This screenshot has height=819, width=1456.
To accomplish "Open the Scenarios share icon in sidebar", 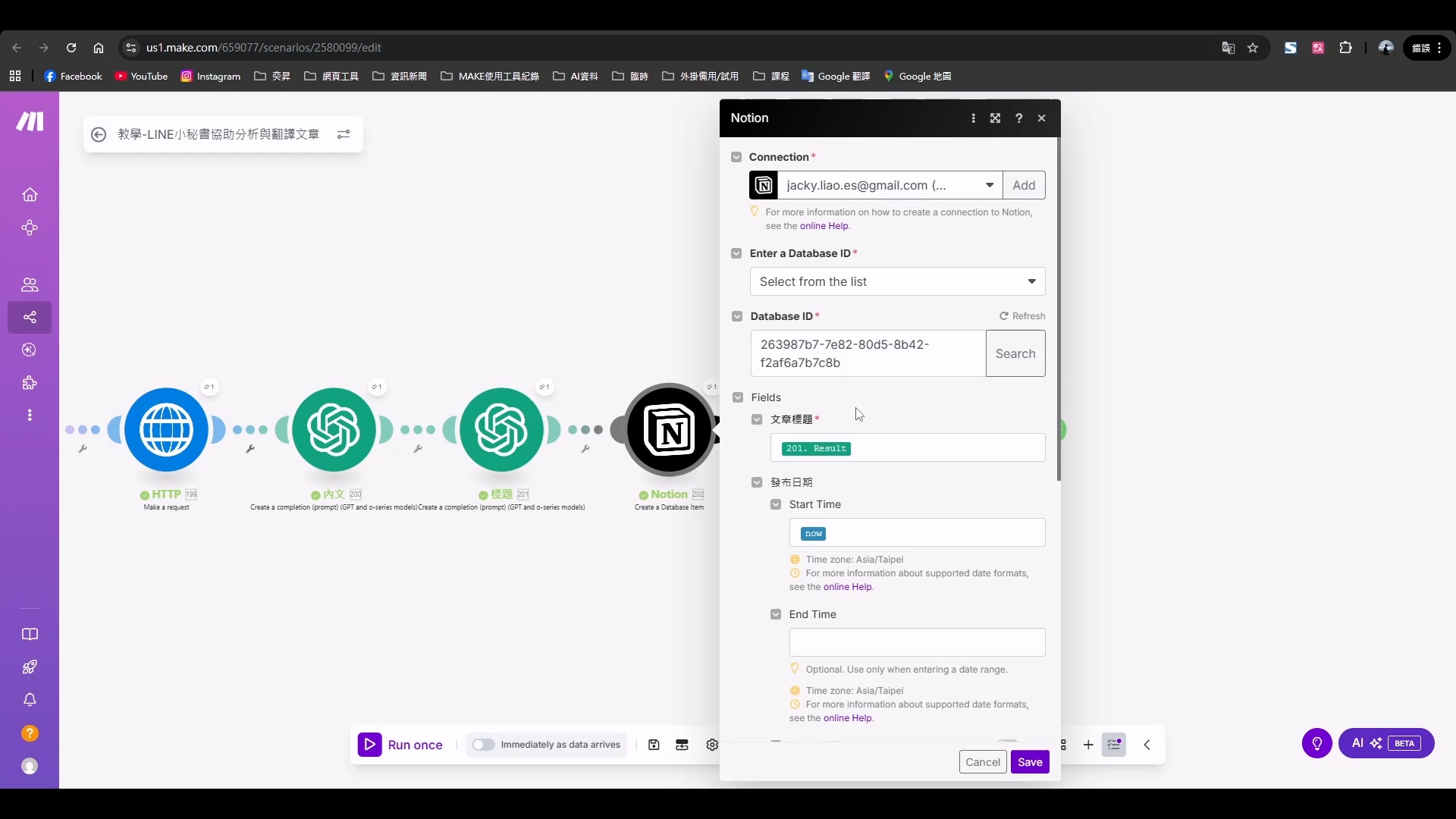I will click(x=30, y=317).
